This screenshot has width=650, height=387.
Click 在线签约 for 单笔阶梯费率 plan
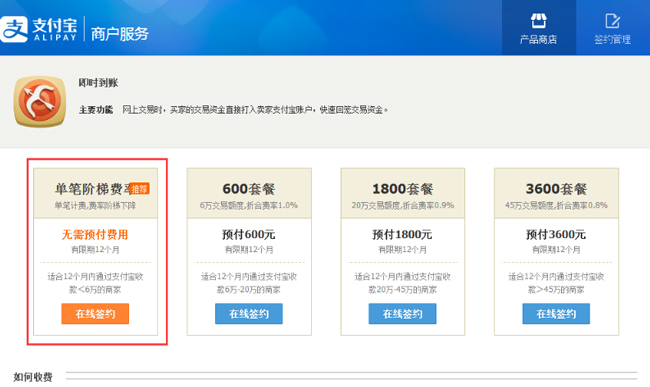click(95, 314)
